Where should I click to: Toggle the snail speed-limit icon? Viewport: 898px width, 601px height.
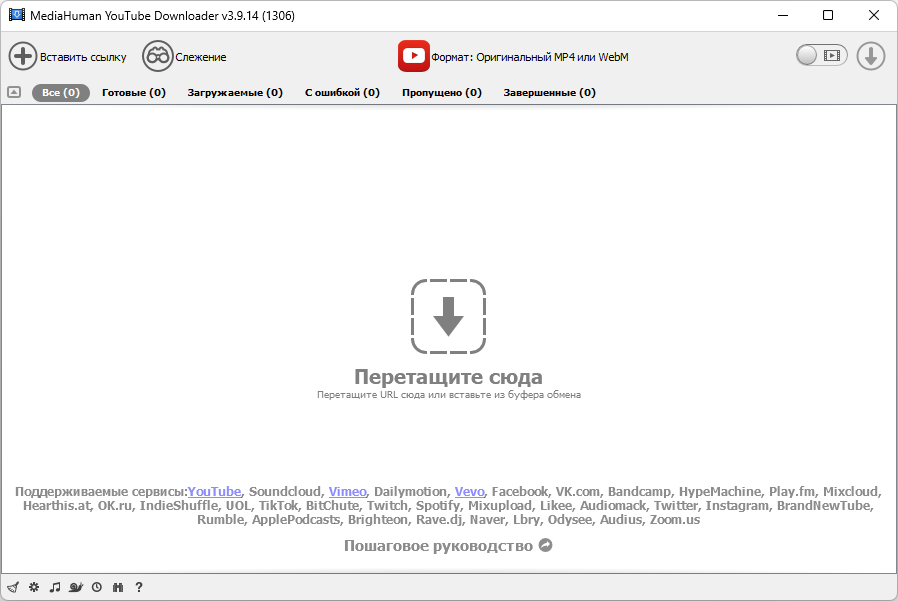pyautogui.click(x=76, y=587)
